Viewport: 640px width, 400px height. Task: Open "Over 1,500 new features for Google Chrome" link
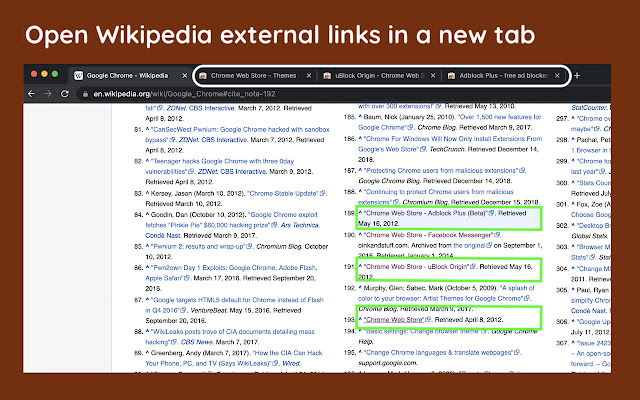[x=449, y=122]
